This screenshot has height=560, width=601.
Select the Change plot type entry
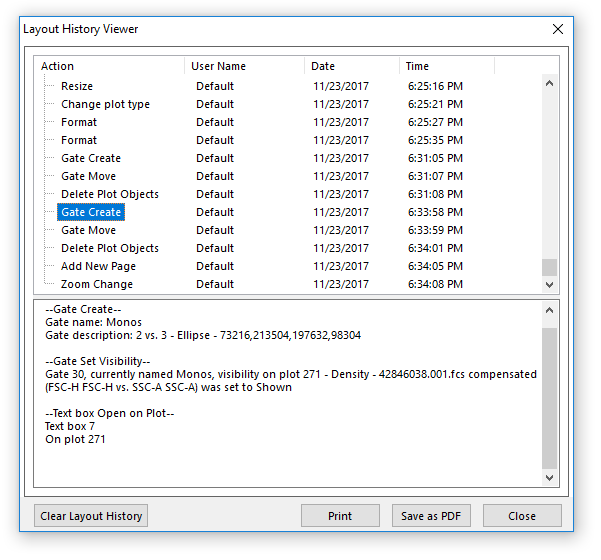tap(105, 104)
